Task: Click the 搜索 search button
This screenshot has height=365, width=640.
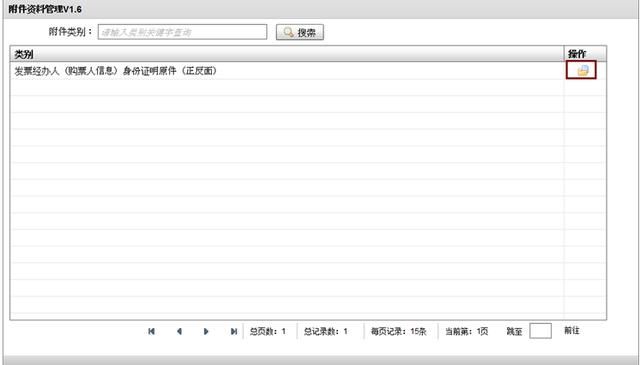Action: click(300, 32)
